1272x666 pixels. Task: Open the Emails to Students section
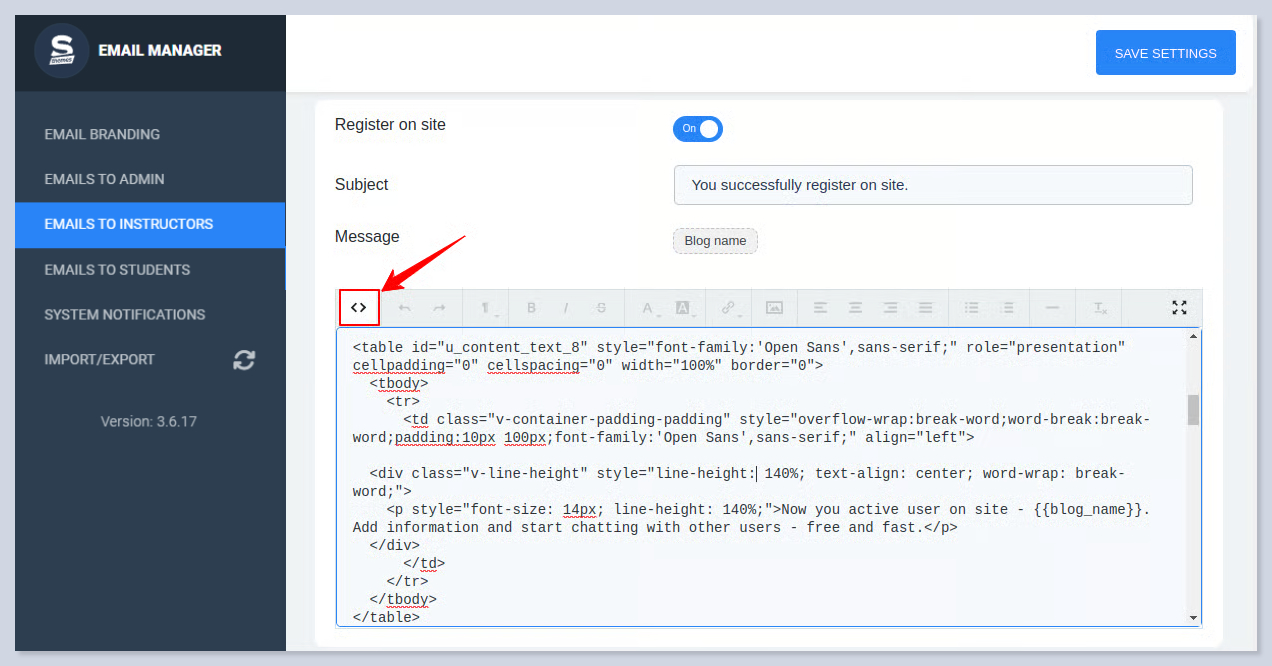[x=117, y=270]
